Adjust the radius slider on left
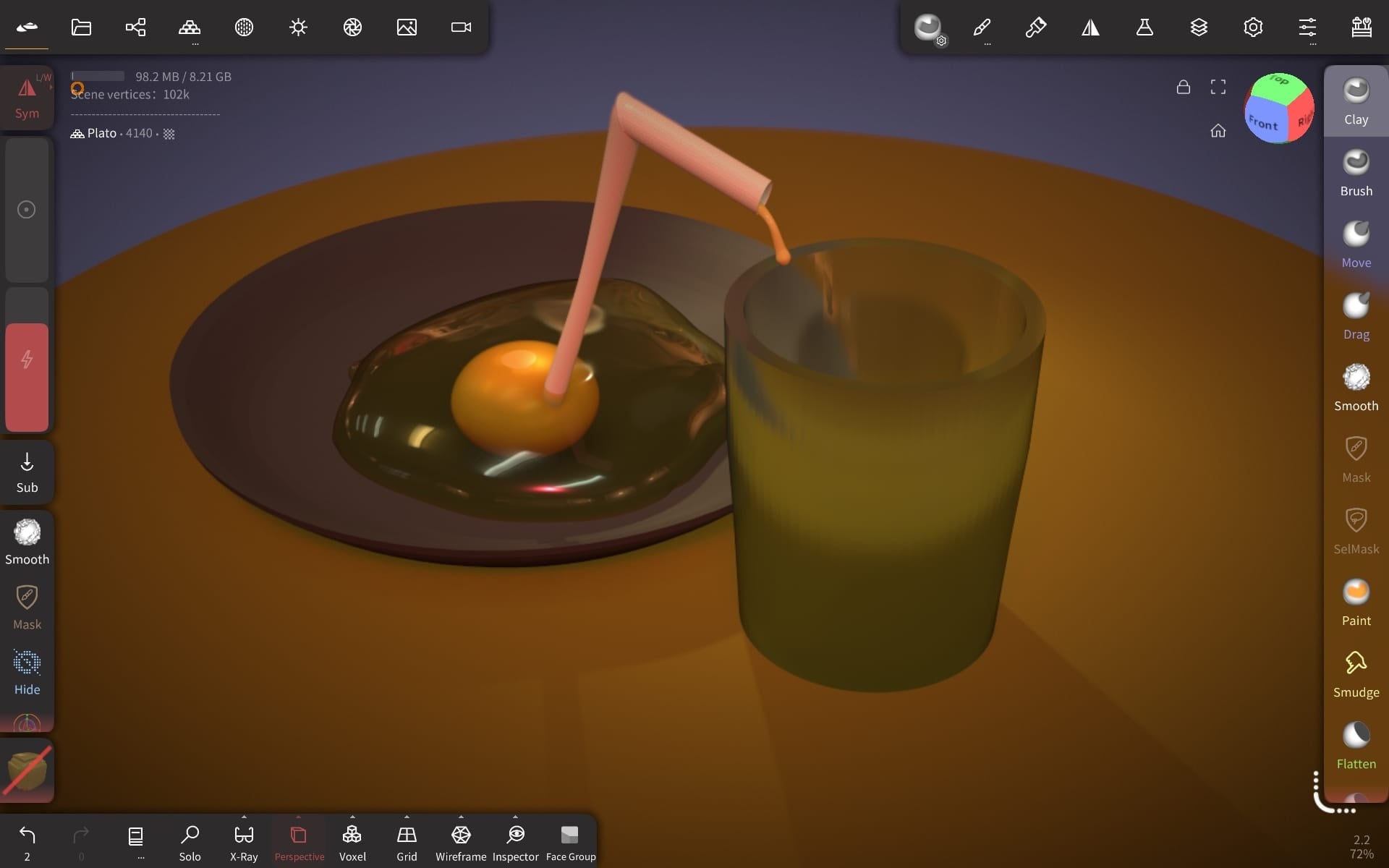 [x=27, y=210]
